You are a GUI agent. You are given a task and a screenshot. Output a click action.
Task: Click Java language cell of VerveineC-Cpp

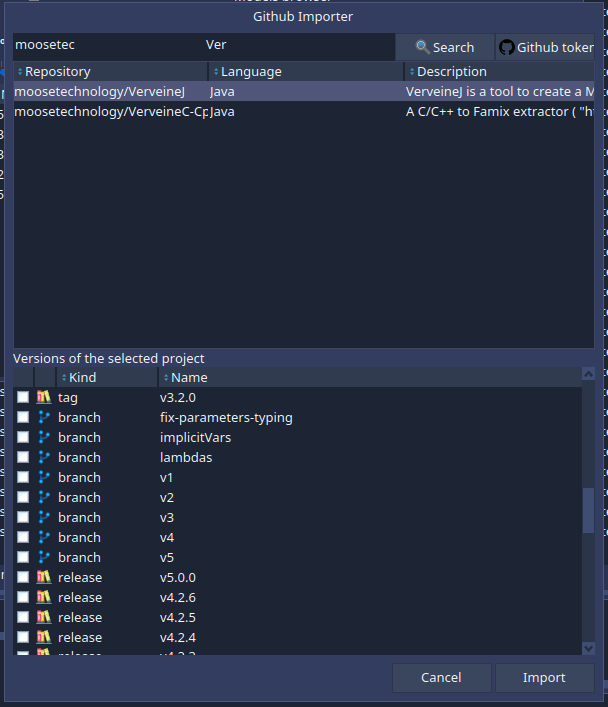tap(306, 111)
